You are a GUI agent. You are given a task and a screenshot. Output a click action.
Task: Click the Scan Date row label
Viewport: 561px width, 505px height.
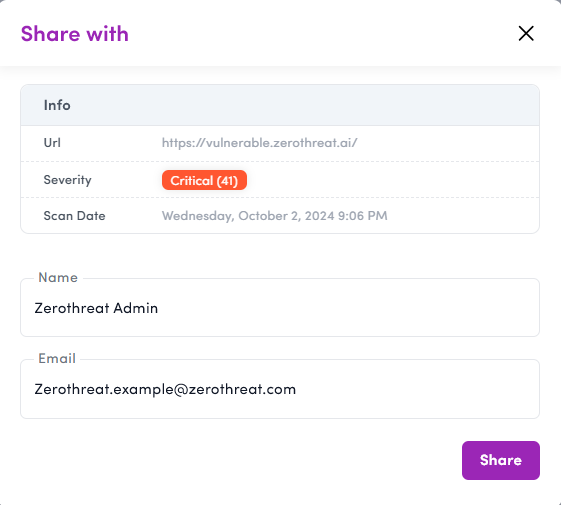point(74,216)
